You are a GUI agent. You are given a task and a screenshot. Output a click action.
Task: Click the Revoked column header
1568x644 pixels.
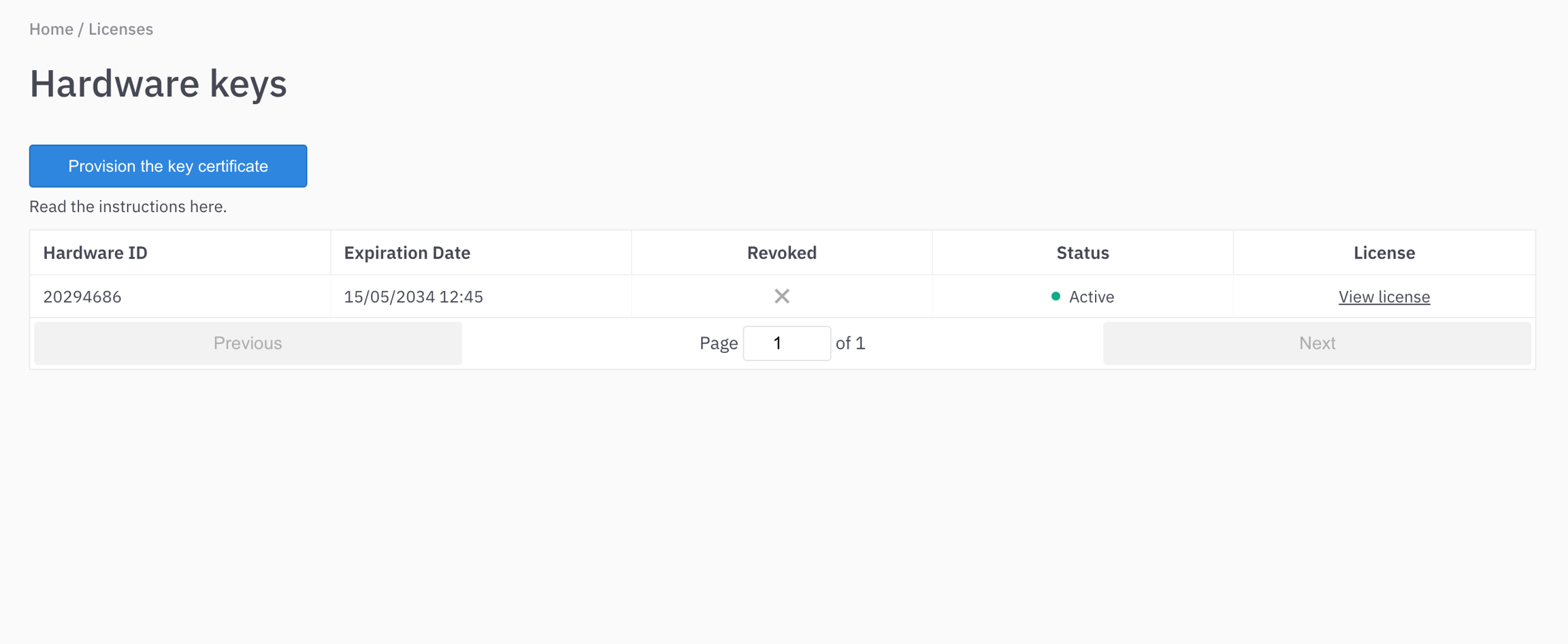[x=781, y=253]
